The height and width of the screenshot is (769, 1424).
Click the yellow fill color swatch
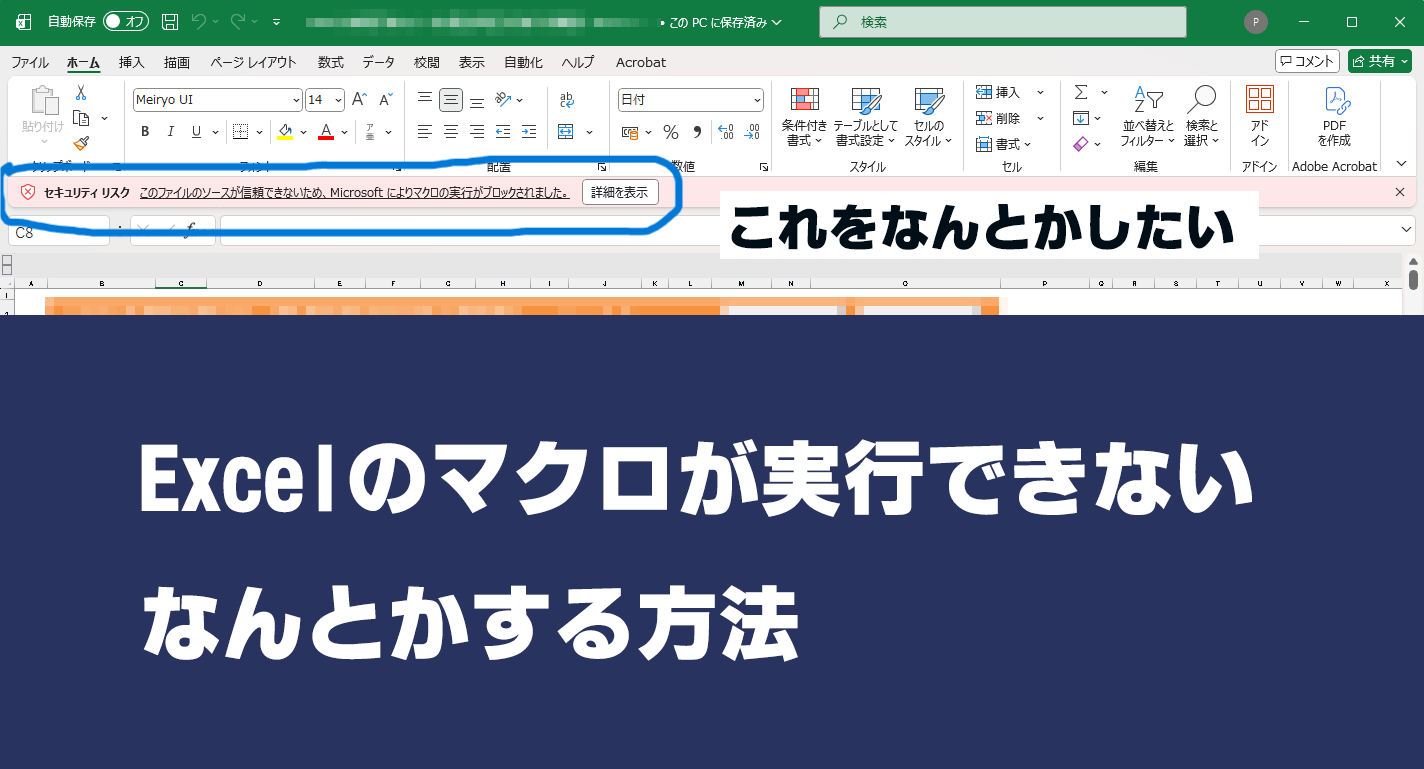285,132
